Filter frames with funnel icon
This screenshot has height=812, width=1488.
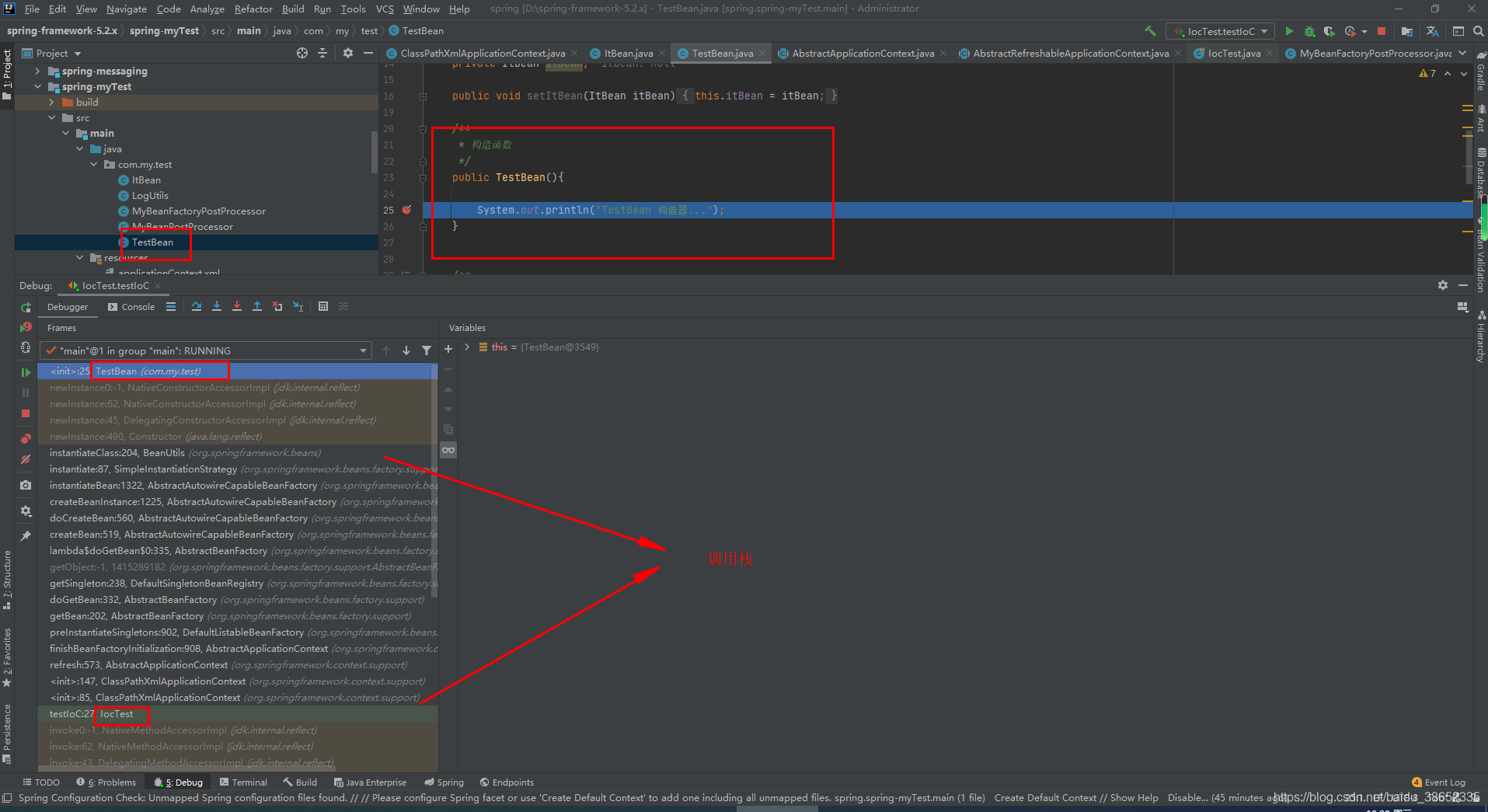point(427,350)
